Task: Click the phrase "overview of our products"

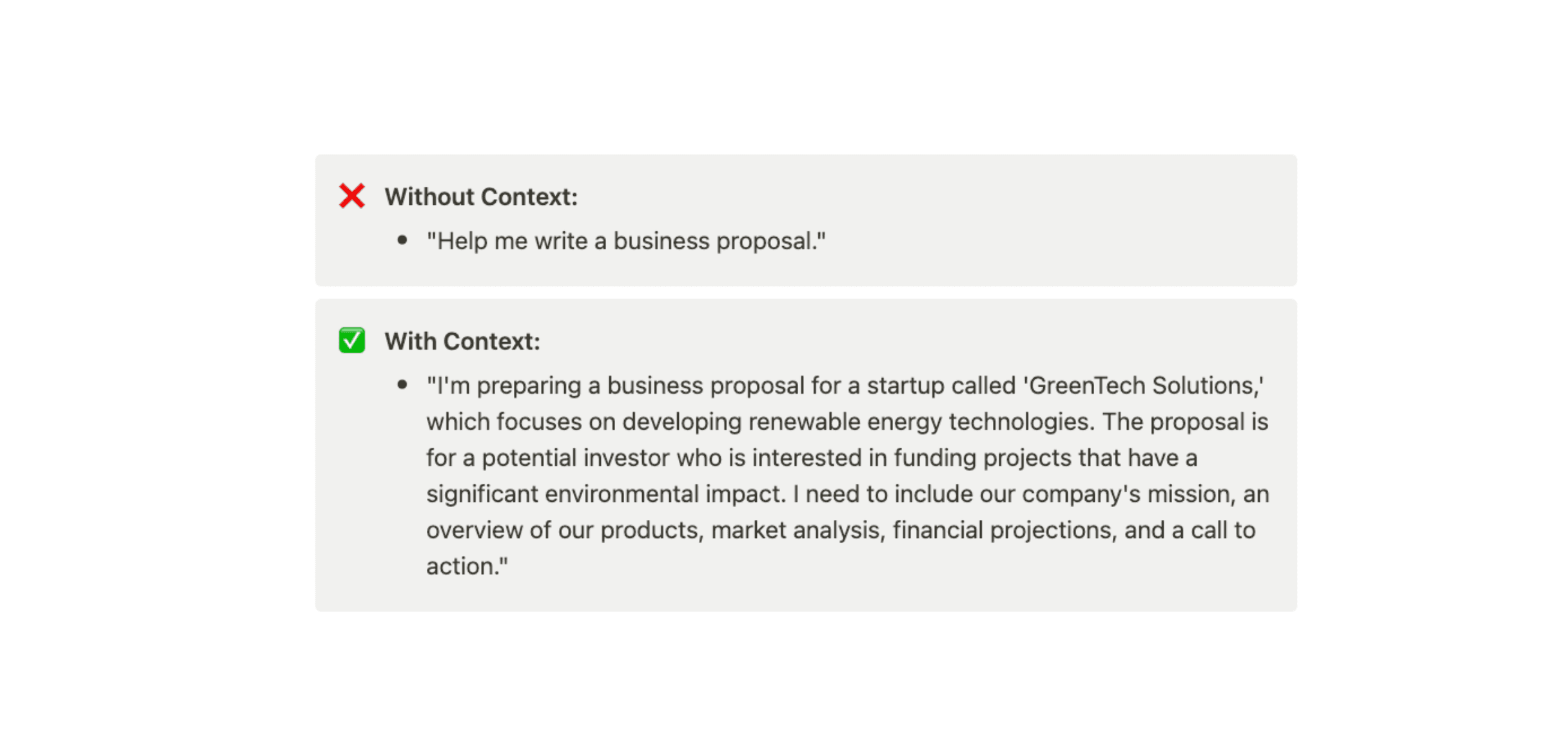Action: coord(564,530)
